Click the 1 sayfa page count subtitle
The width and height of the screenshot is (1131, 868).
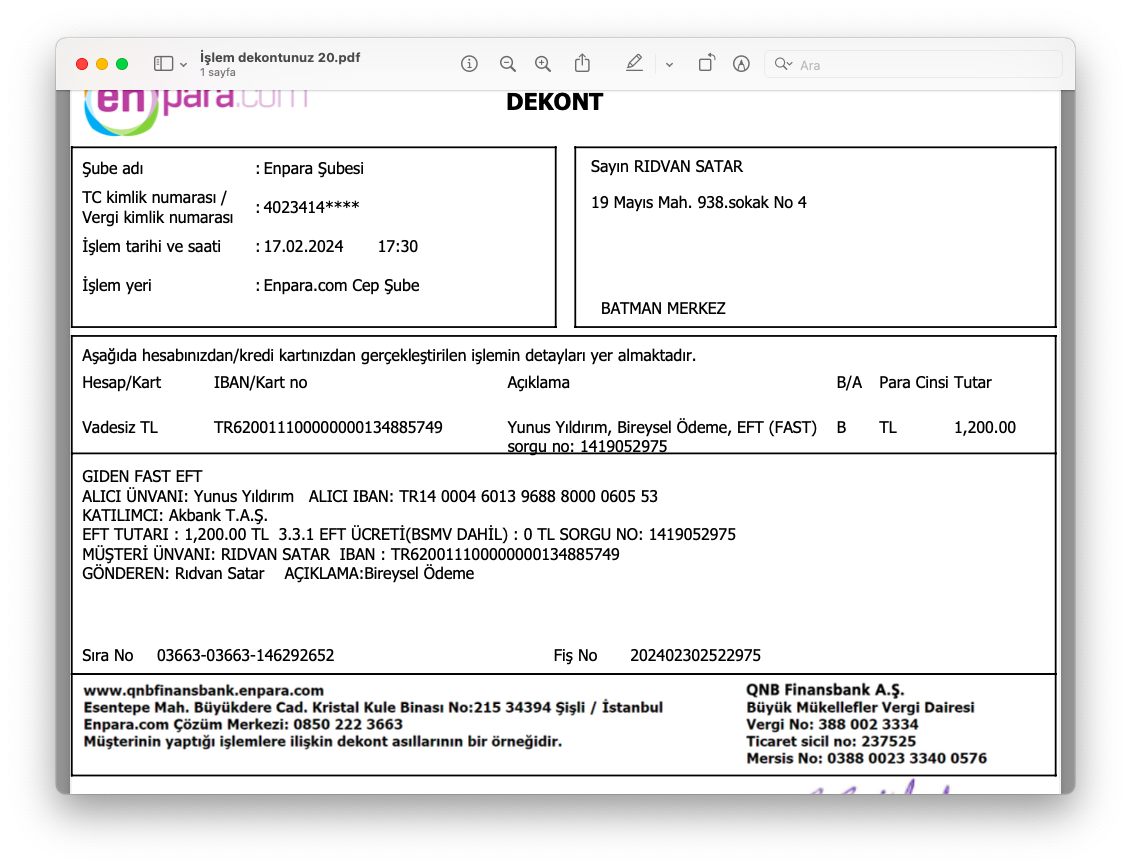click(217, 72)
